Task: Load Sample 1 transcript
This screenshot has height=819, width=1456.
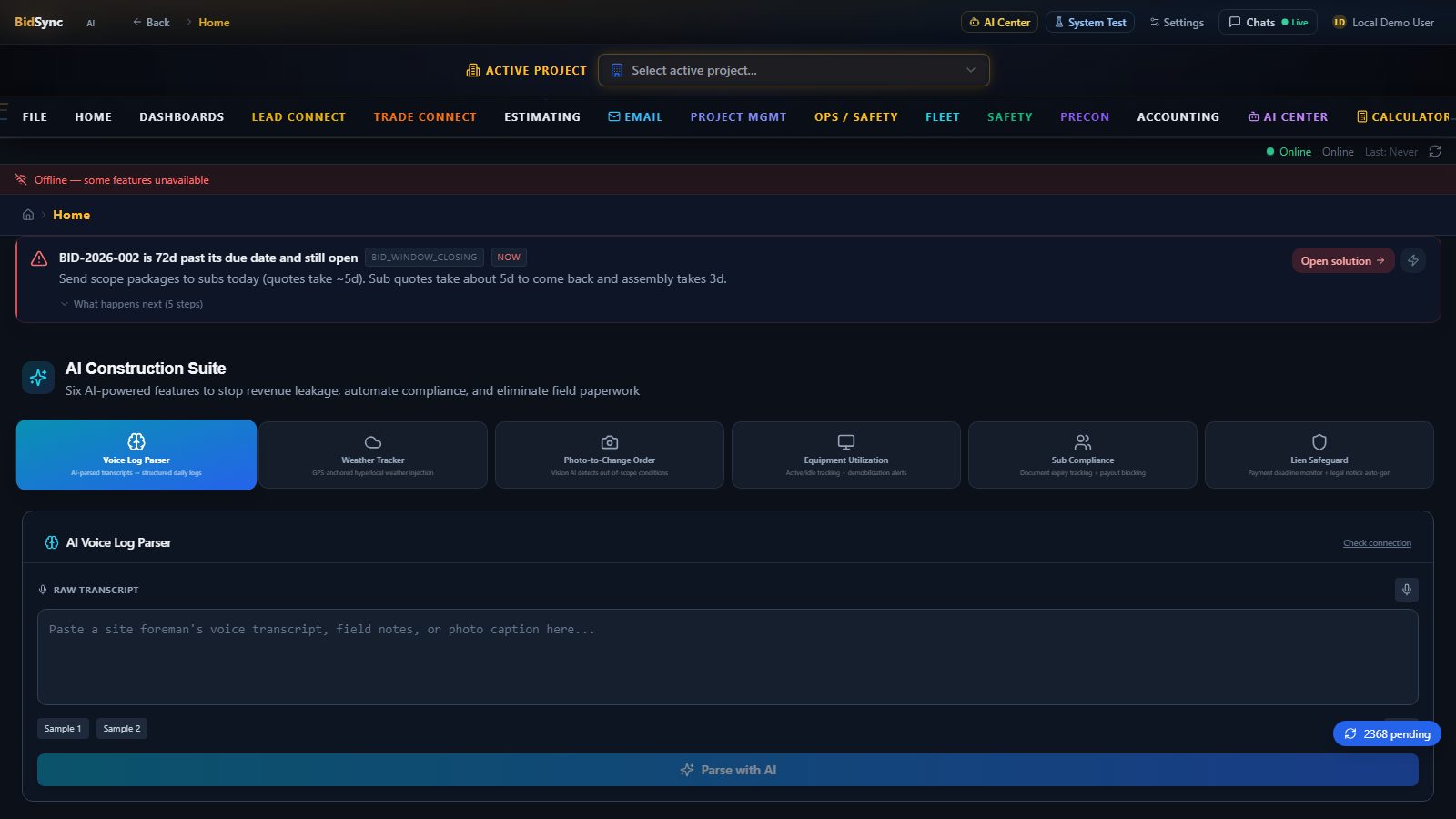Action: (63, 728)
